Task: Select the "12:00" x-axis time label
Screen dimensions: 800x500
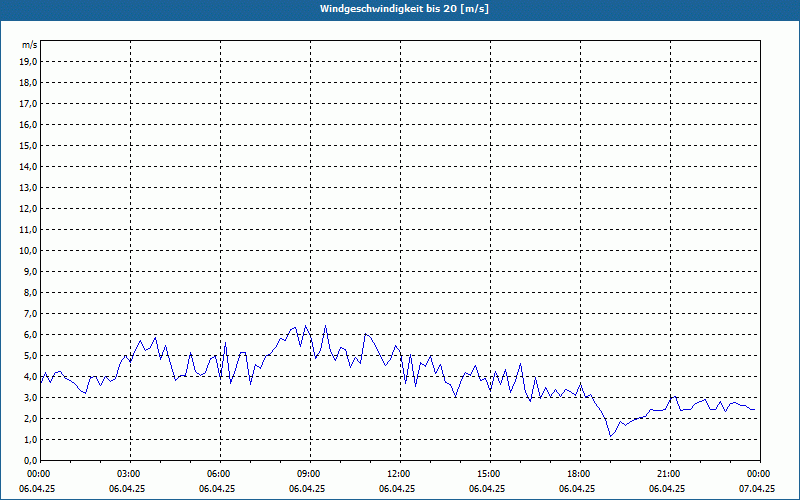Action: pyautogui.click(x=400, y=474)
